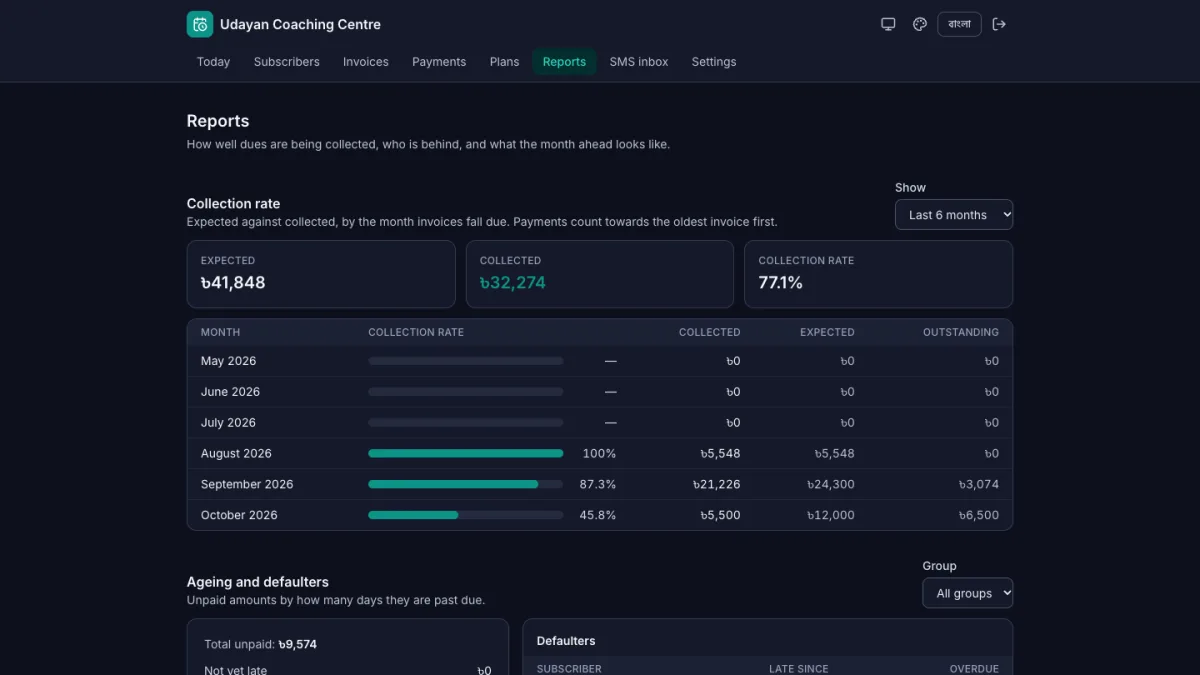Click the Udayan Coaching Centre title
The width and height of the screenshot is (1200, 675).
pos(300,24)
